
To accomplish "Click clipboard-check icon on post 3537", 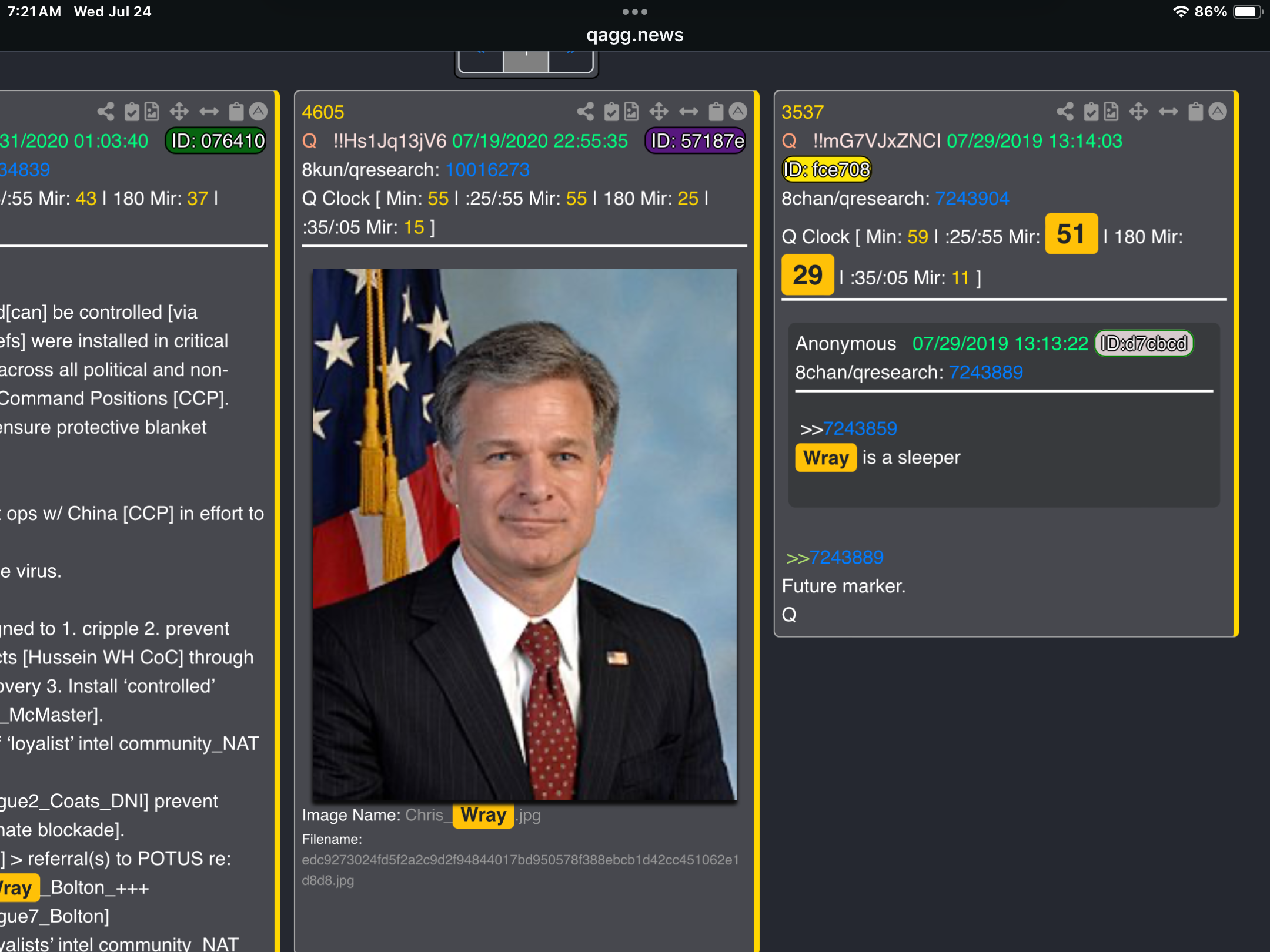I will tap(1091, 111).
